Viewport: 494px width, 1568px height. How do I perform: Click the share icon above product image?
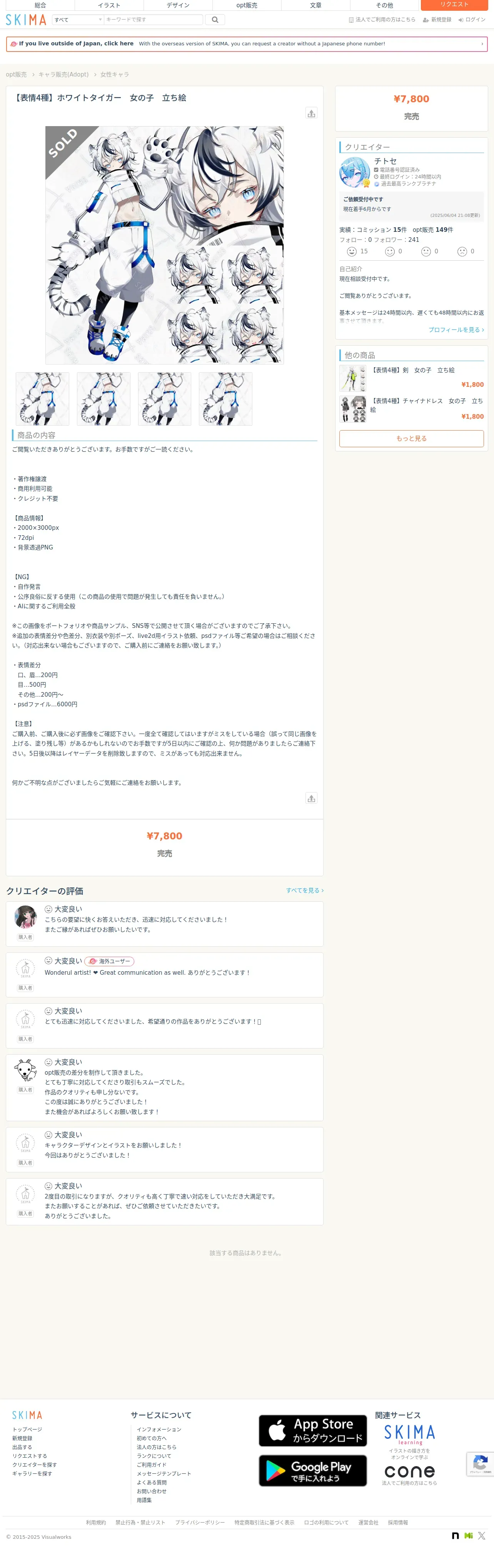coord(311,113)
